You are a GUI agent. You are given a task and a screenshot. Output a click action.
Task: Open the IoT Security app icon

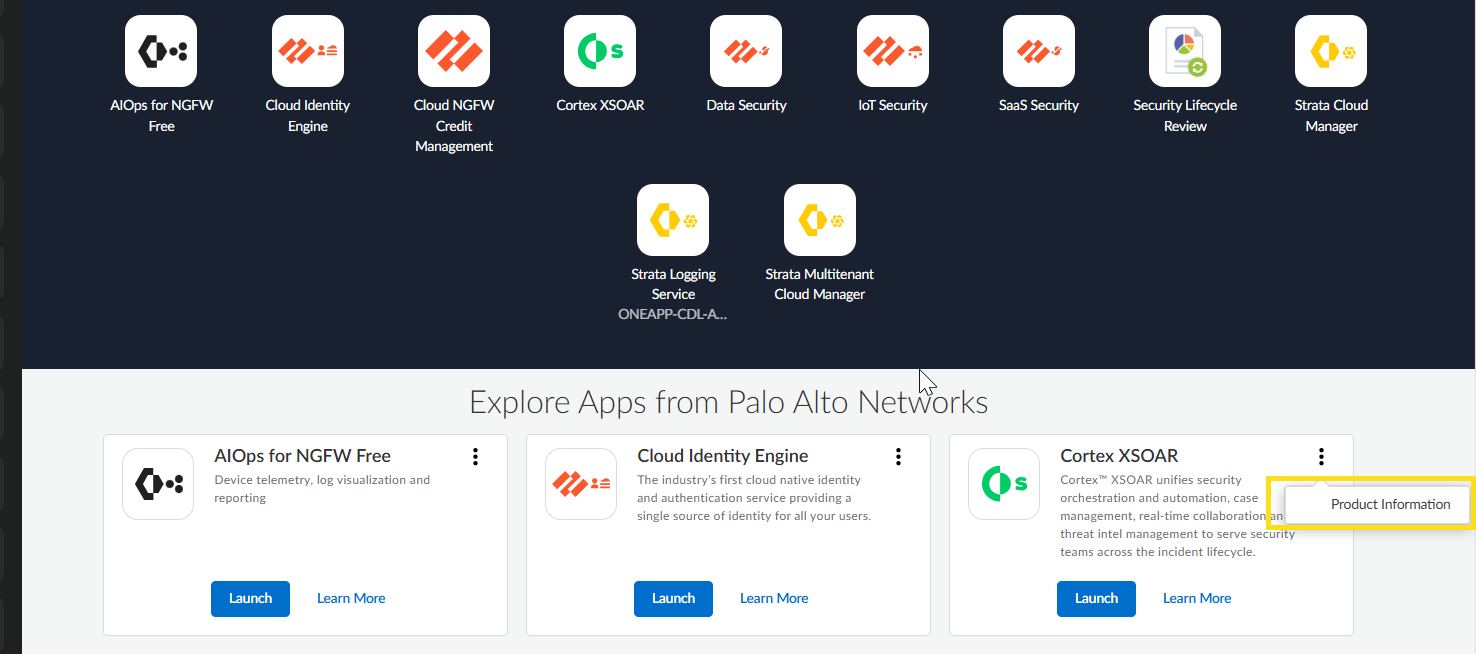pos(893,51)
